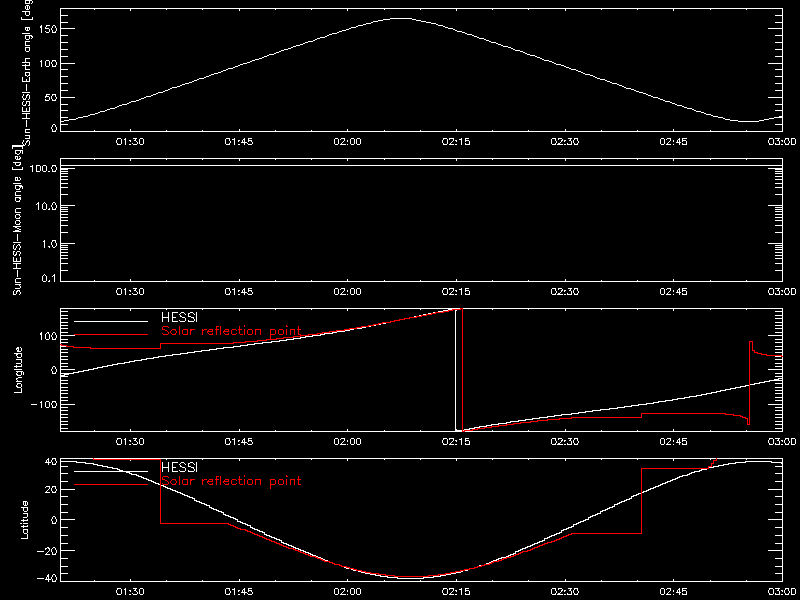Select the 01:30 time label under Earth angle plot
800x600 pixels.
tap(130, 142)
